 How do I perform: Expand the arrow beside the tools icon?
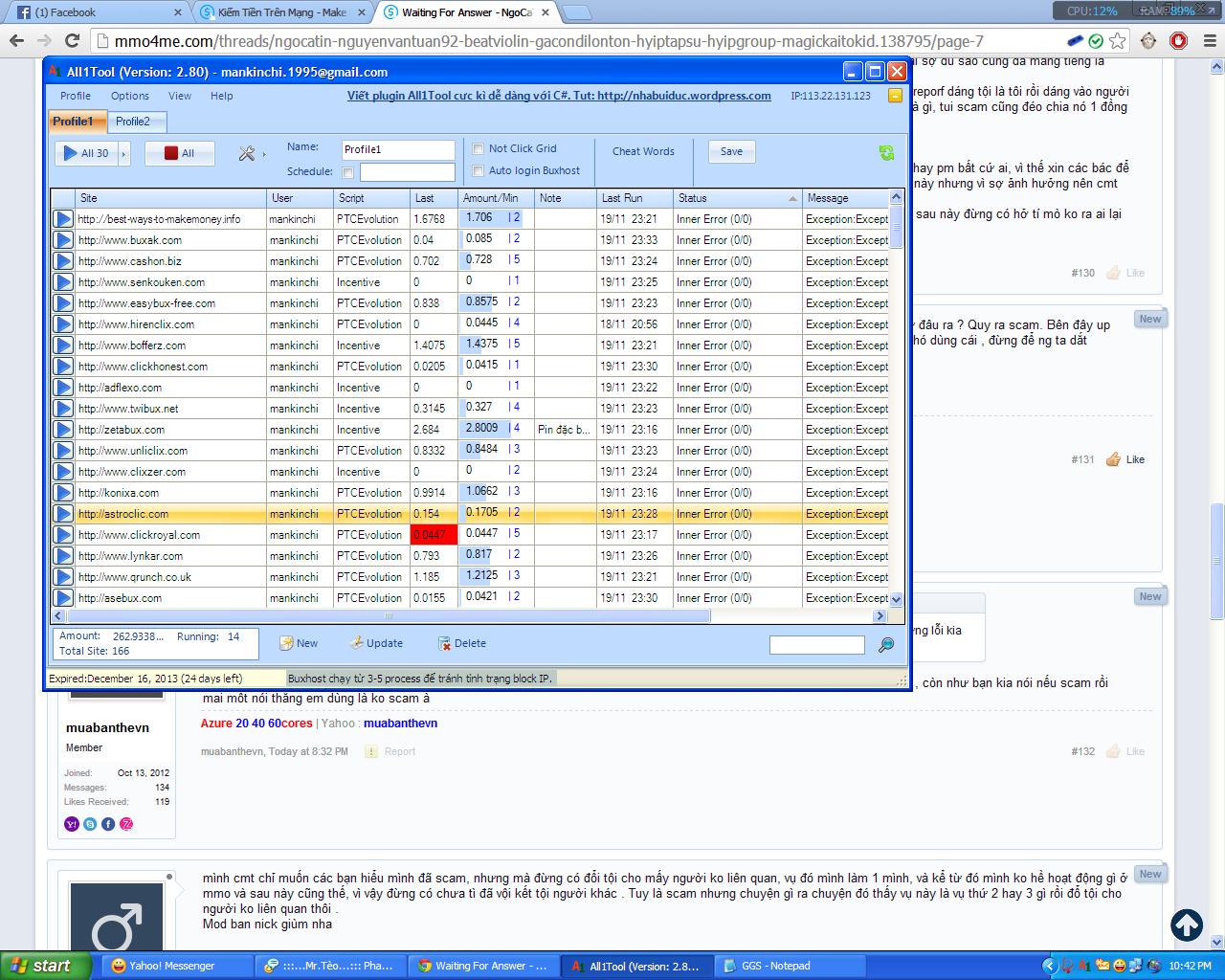click(264, 153)
